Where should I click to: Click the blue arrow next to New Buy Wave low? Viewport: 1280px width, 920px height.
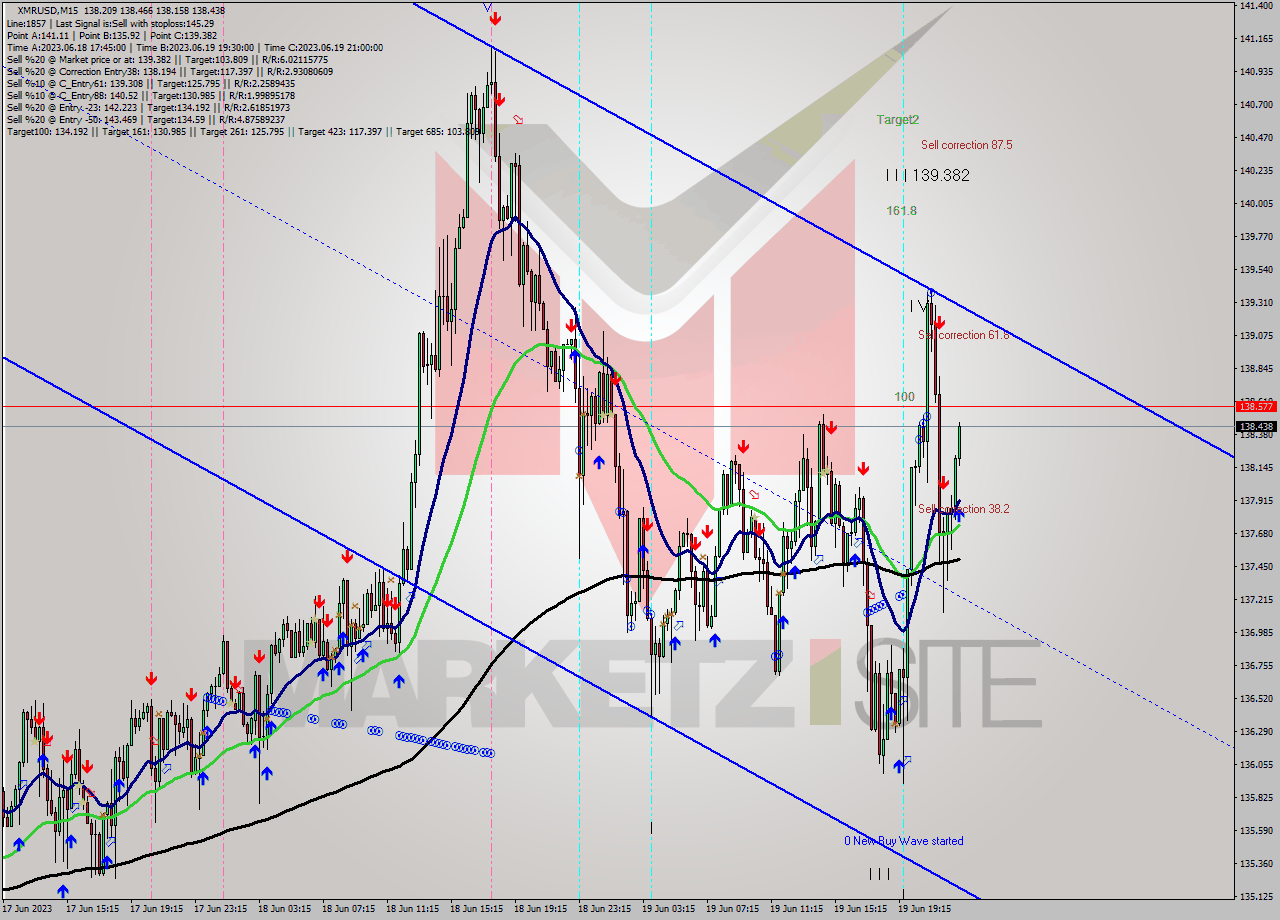[x=898, y=765]
